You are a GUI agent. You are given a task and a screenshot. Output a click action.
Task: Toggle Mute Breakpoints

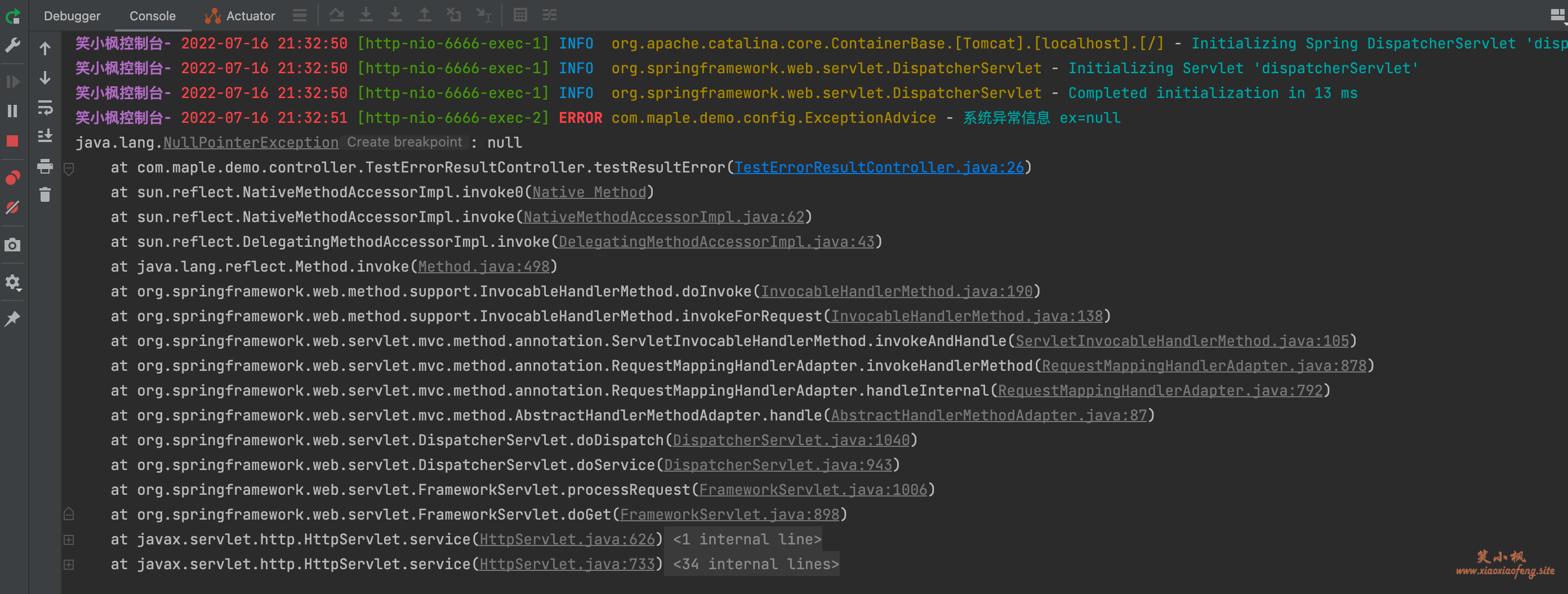click(13, 207)
